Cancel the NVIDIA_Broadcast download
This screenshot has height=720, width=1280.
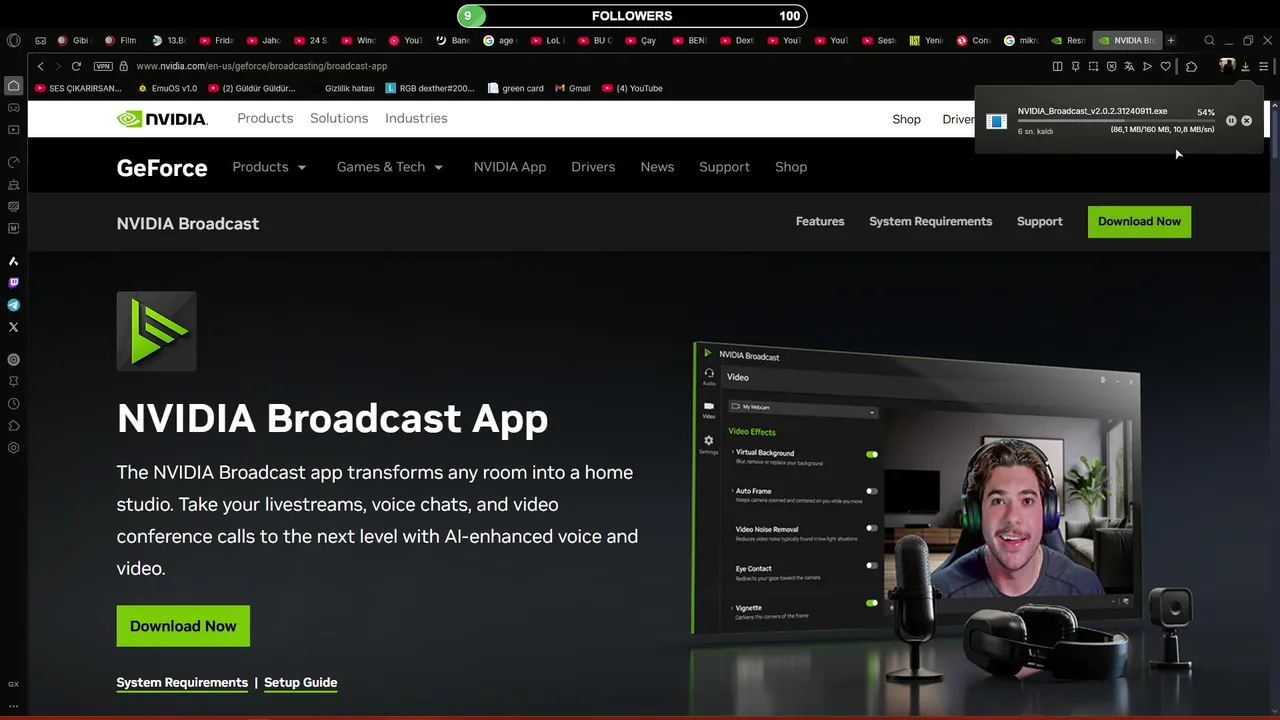pyautogui.click(x=1246, y=120)
